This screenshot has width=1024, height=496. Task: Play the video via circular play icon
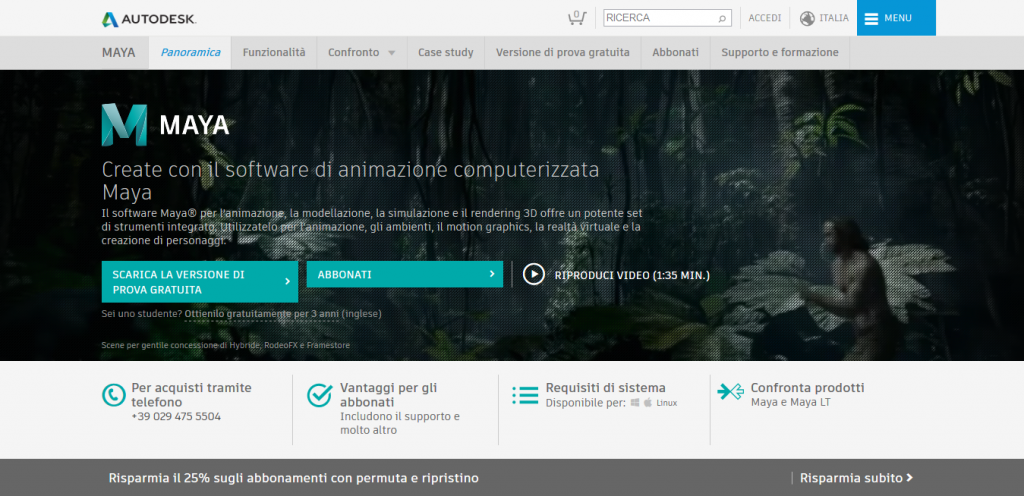(534, 274)
